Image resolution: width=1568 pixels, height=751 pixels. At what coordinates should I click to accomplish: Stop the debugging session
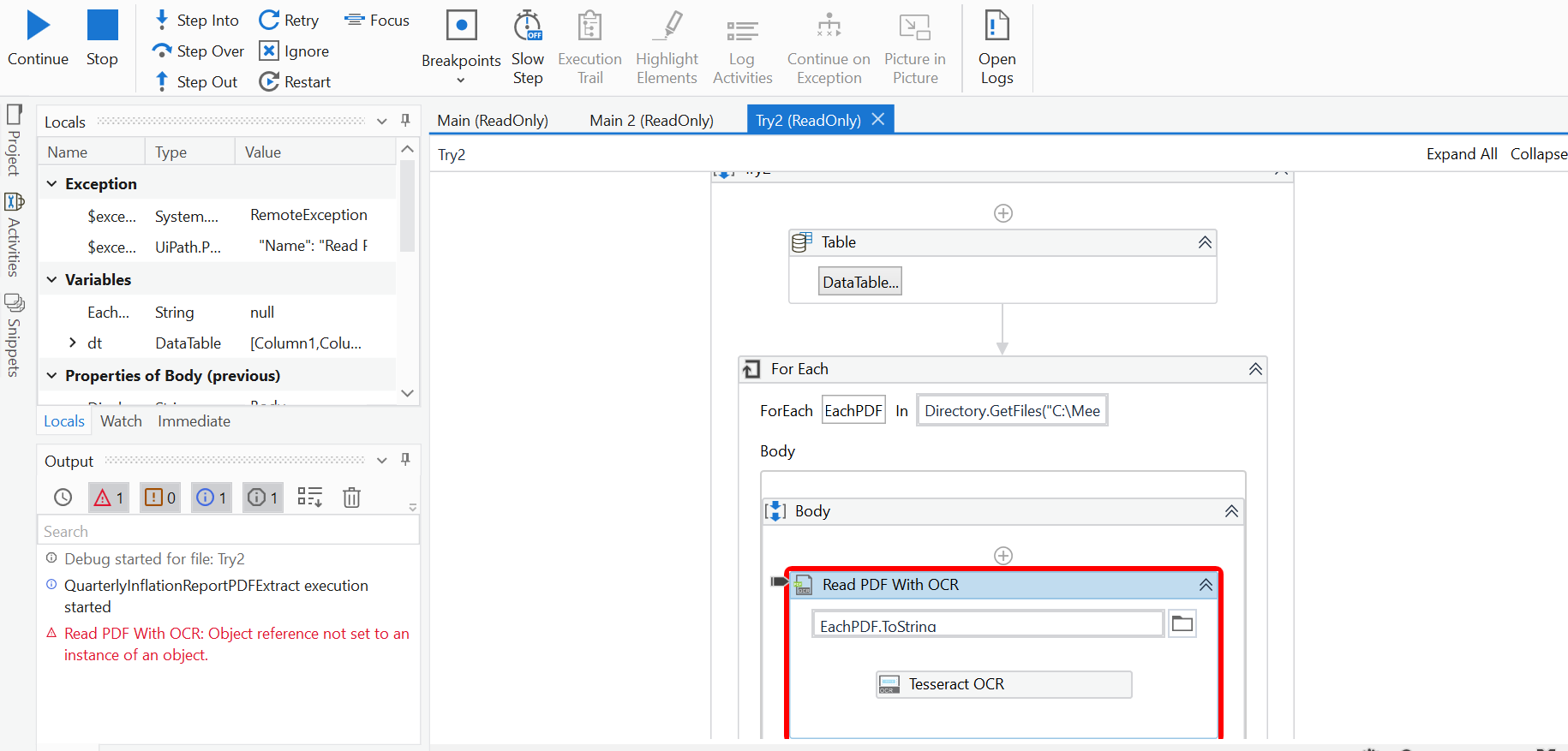pos(102,38)
